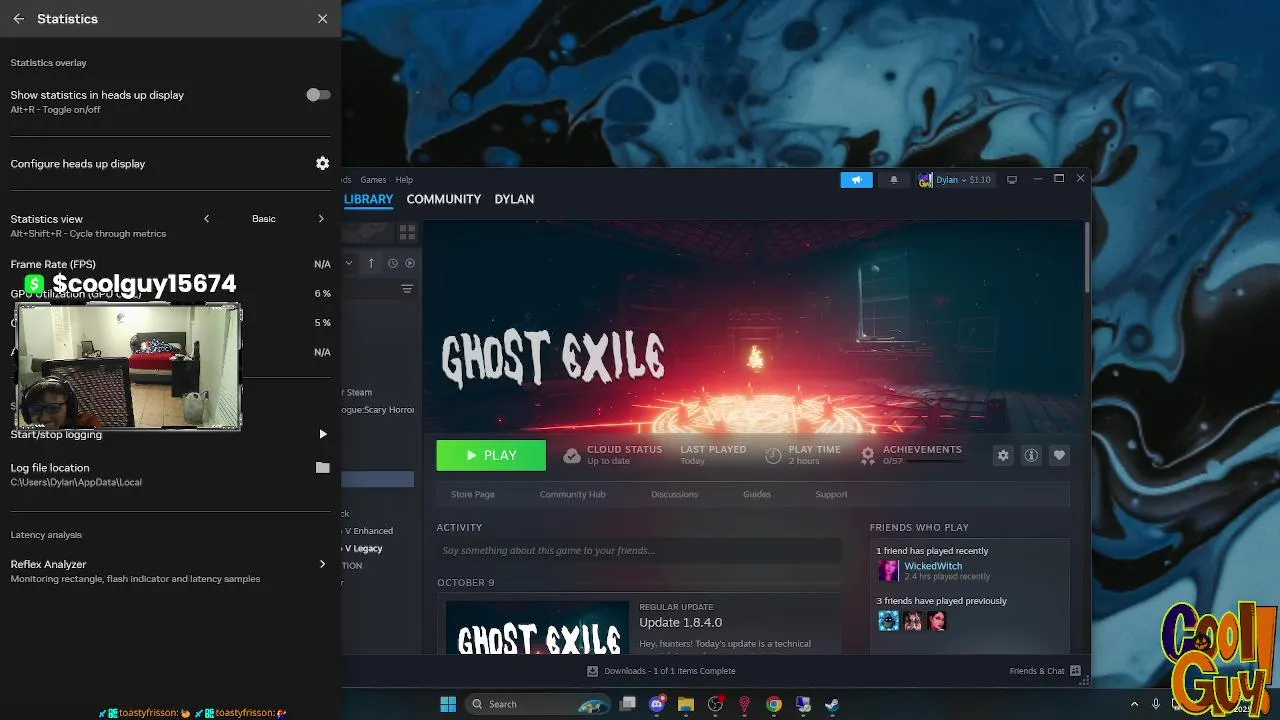This screenshot has width=1280, height=720.
Task: Open Downloads status at bottom of Steam
Action: (x=661, y=671)
